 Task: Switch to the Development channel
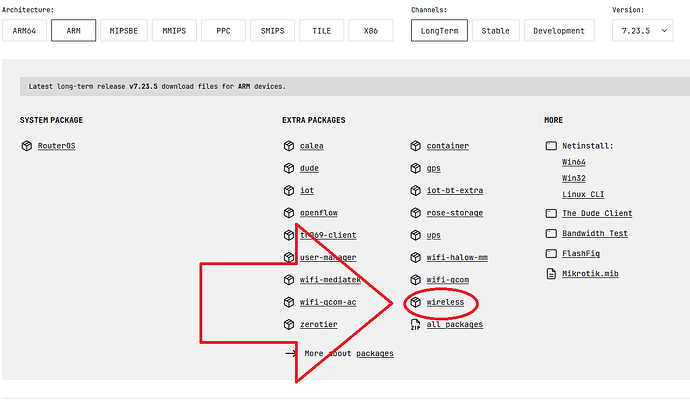(559, 31)
